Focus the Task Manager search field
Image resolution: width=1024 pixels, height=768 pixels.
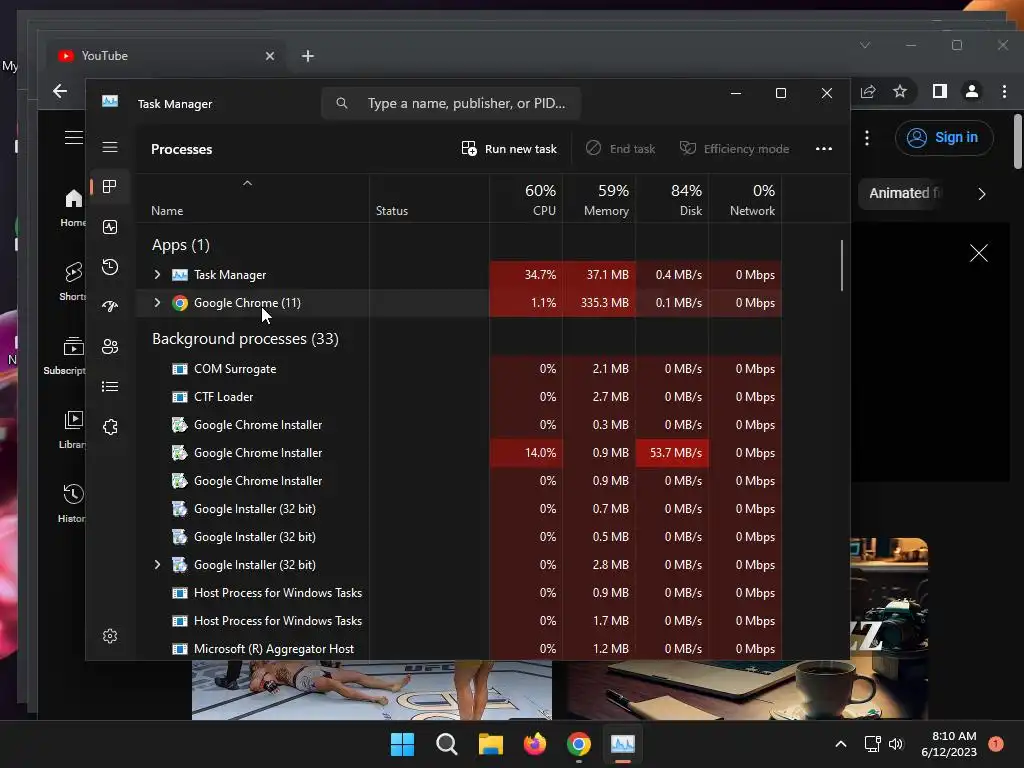tap(451, 103)
